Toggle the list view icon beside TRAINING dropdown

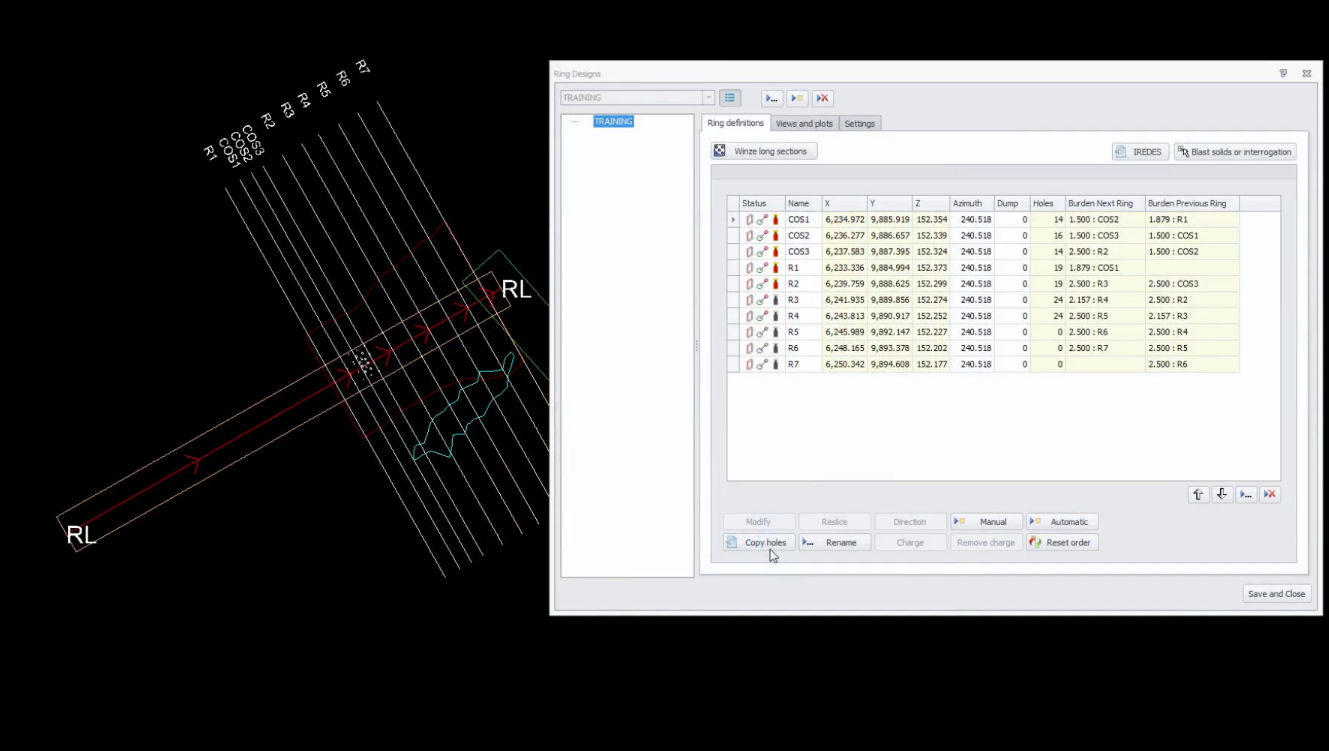coord(730,98)
